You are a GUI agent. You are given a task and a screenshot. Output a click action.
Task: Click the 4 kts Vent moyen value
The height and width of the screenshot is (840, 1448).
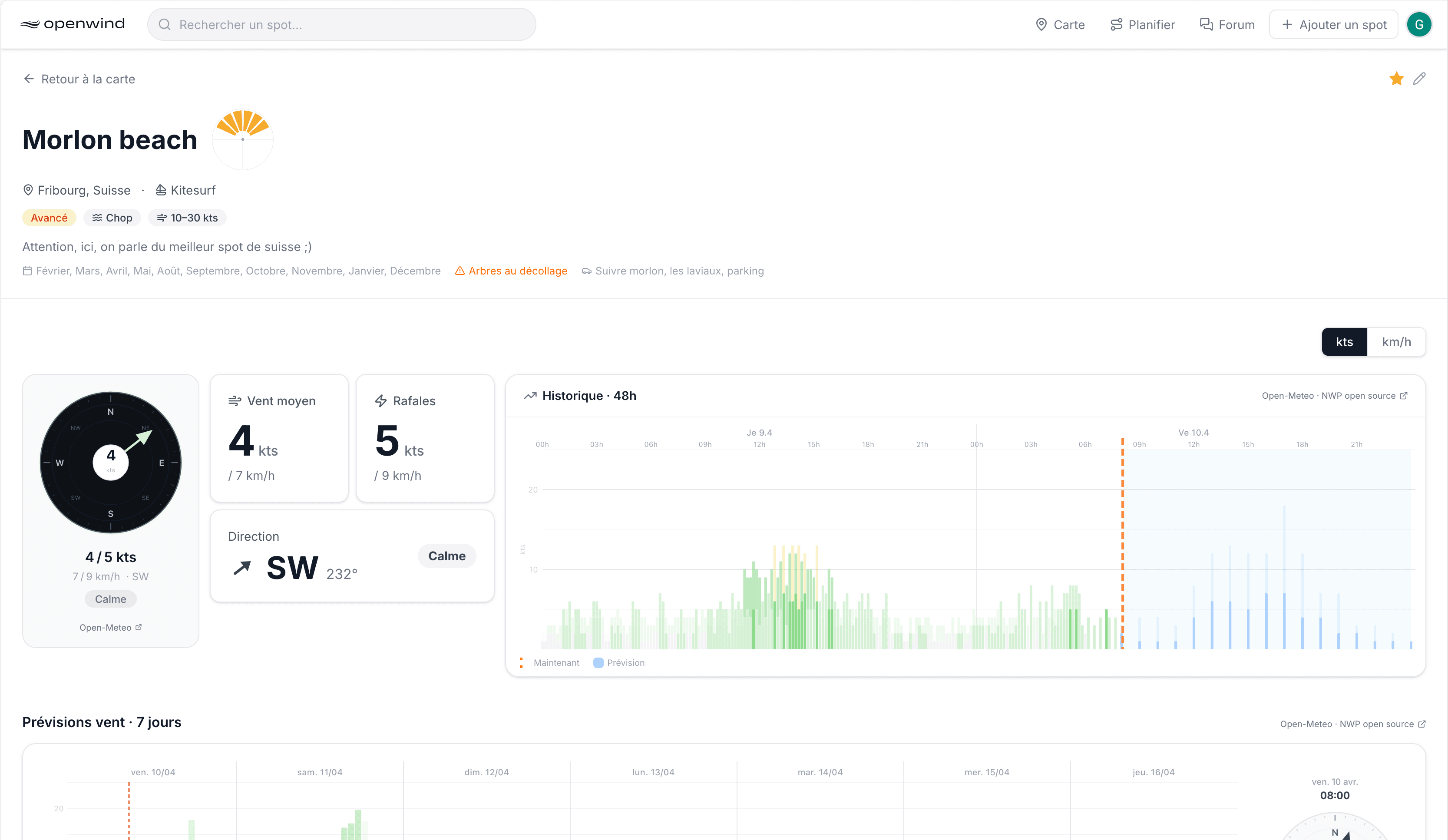pos(253,441)
